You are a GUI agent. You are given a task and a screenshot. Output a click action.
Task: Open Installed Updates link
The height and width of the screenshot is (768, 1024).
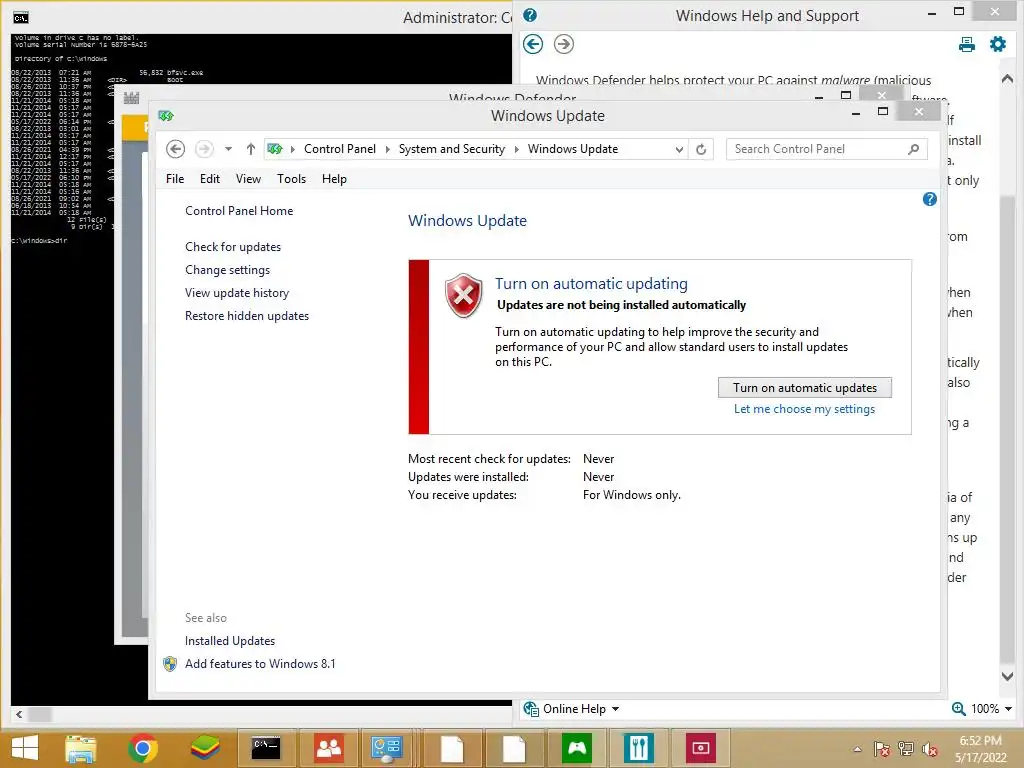tap(230, 641)
